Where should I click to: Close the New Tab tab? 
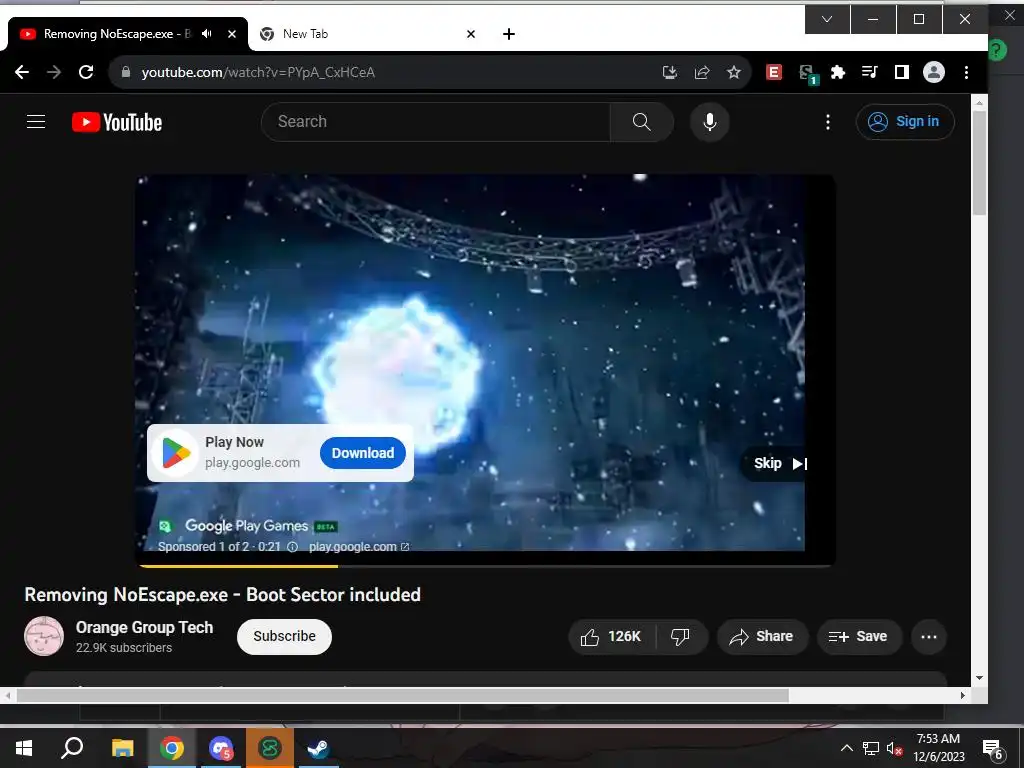pos(471,34)
